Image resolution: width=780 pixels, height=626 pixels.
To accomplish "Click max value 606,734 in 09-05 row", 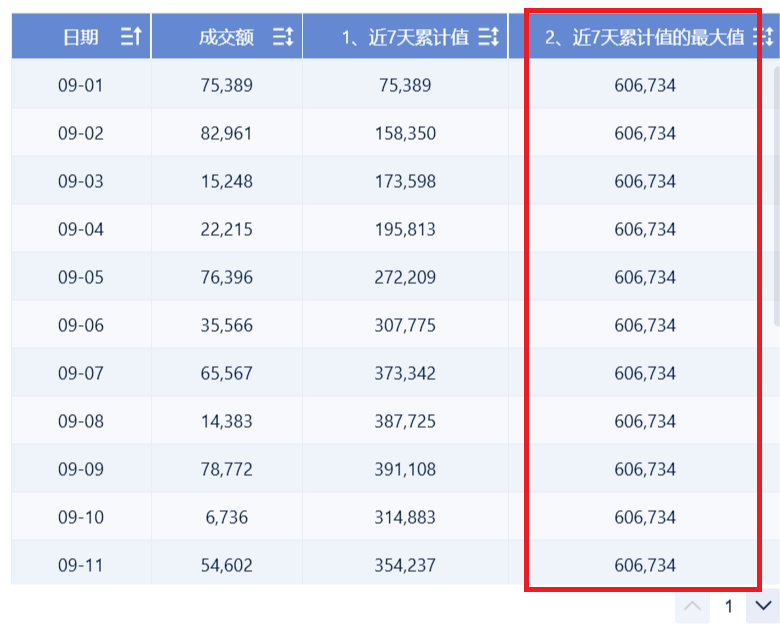I will pos(645,277).
